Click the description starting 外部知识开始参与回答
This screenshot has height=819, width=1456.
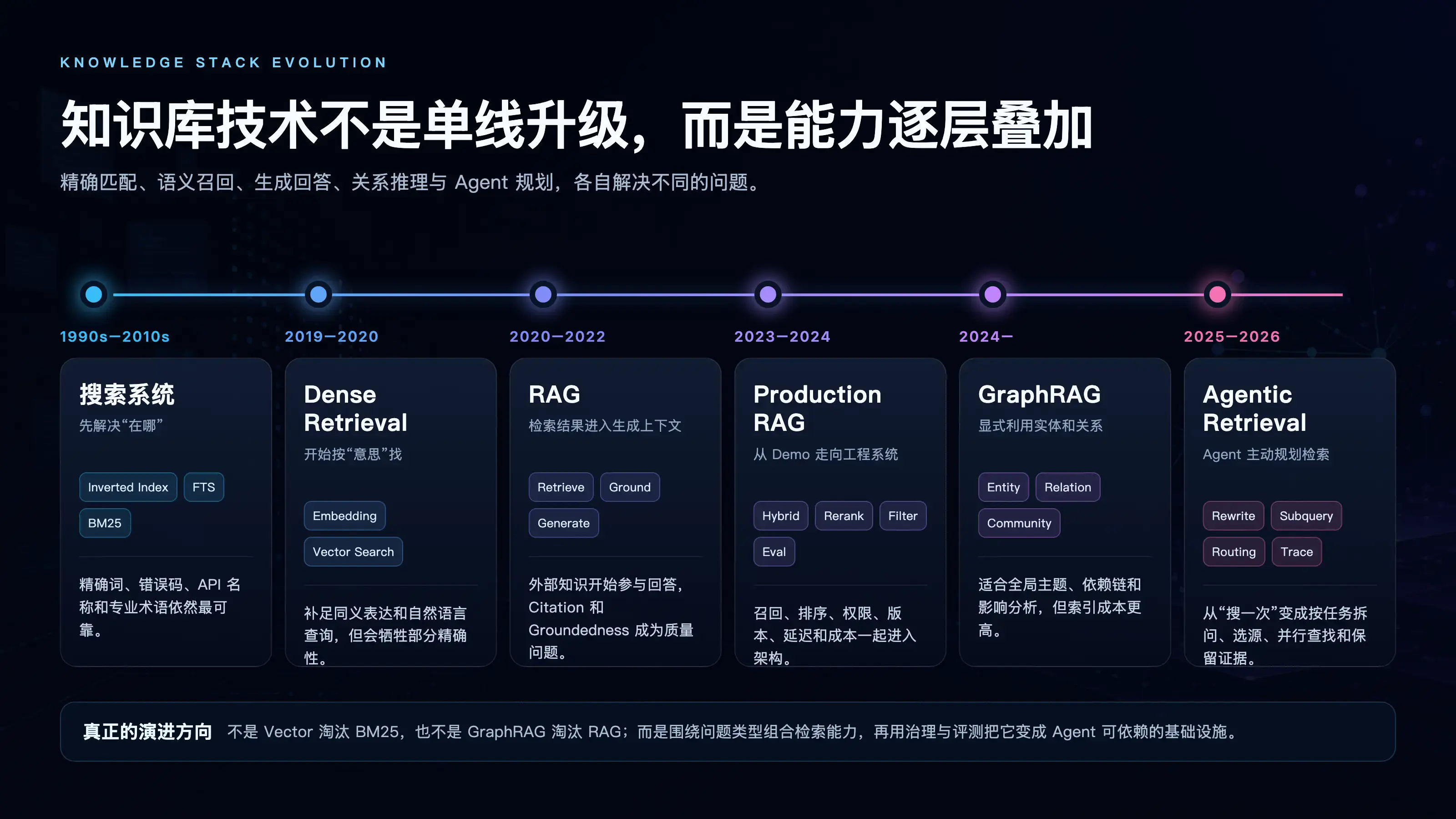(x=612, y=618)
